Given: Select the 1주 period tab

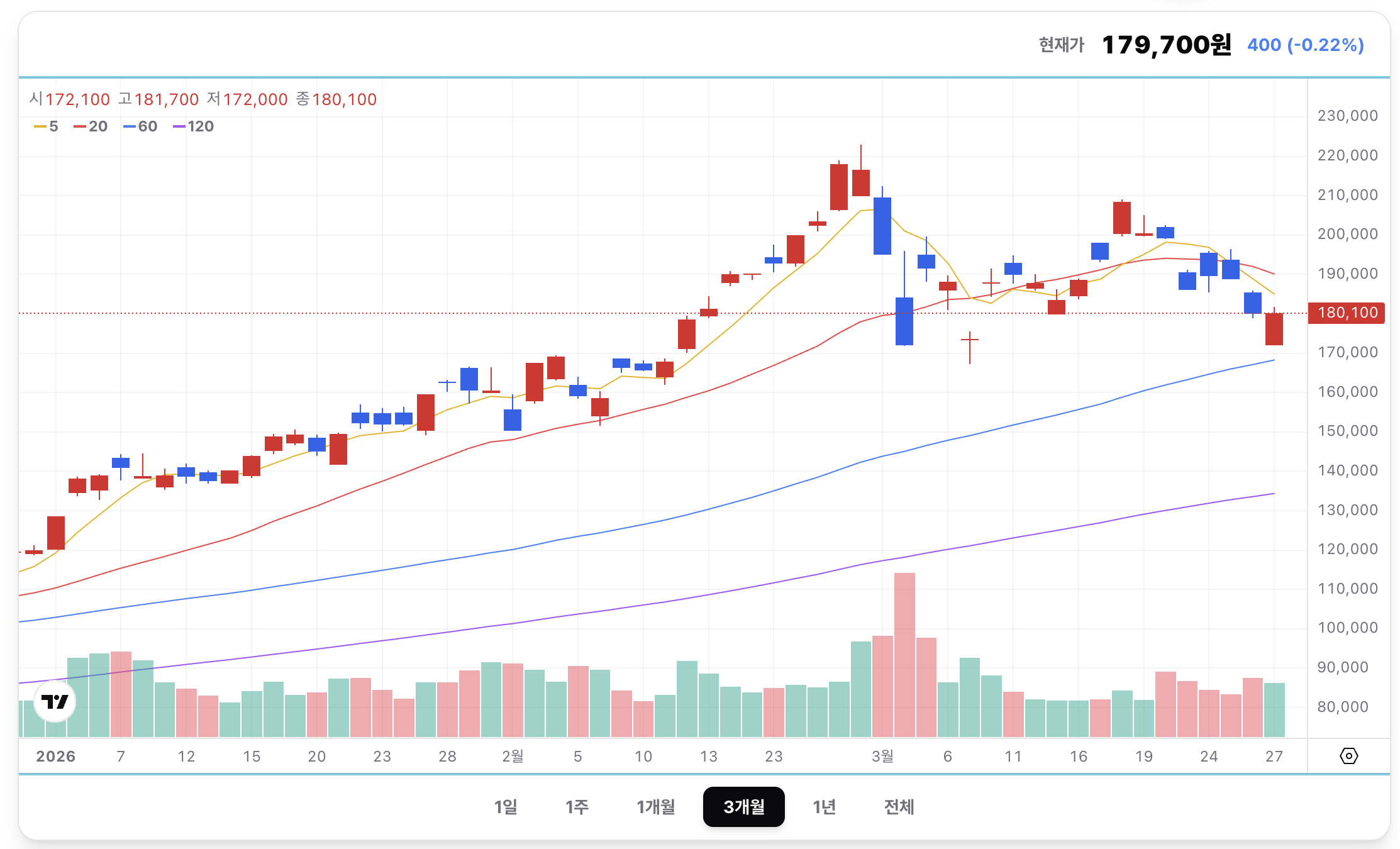Looking at the screenshot, I should (x=577, y=807).
